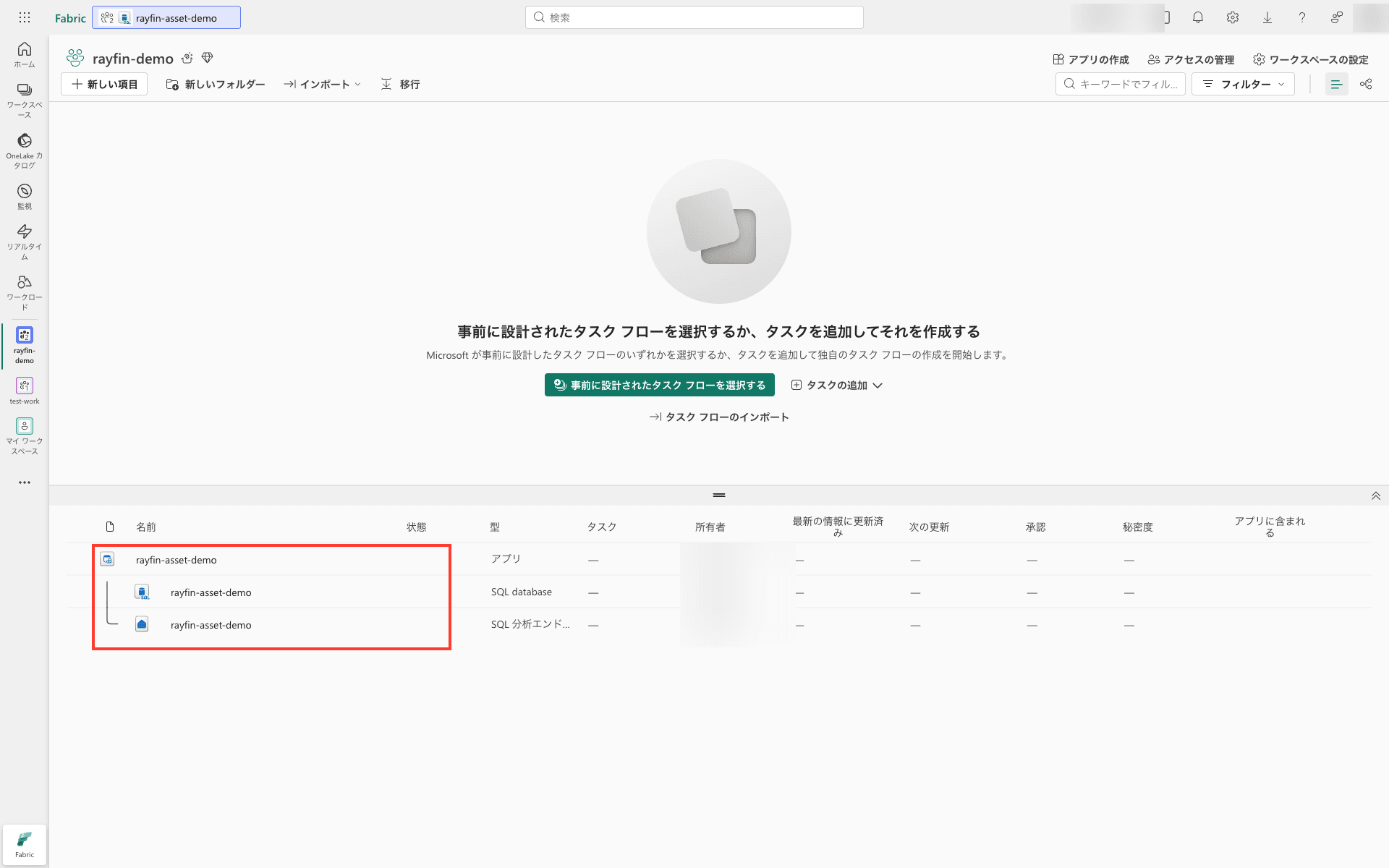Select the rayfin-asset-demo tab in top bar
The image size is (1389, 868).
pyautogui.click(x=166, y=17)
